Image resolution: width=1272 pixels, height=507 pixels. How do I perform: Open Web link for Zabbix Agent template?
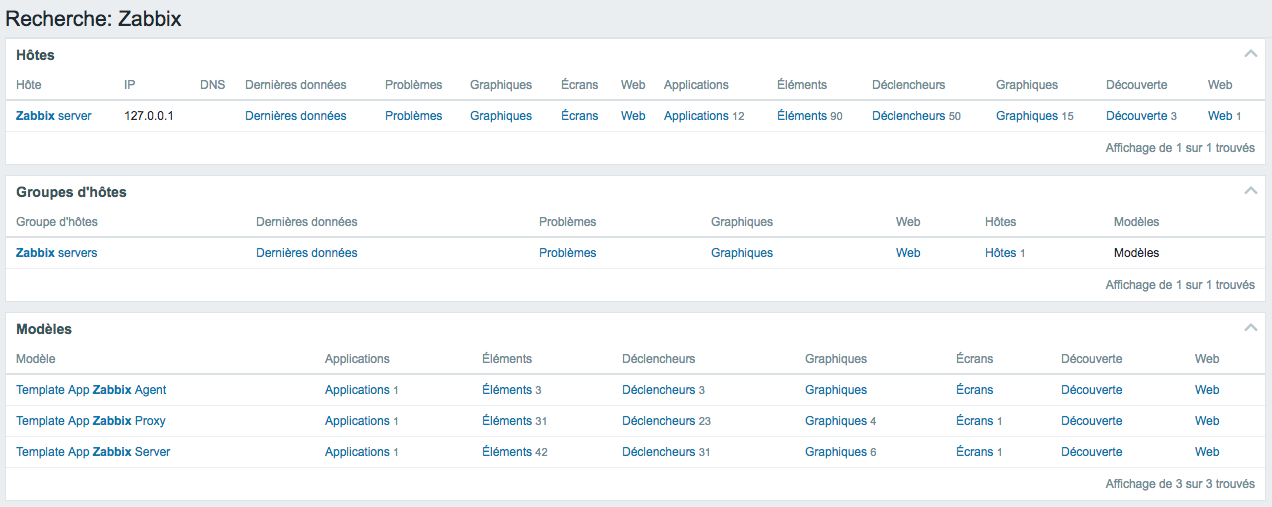click(x=1207, y=390)
